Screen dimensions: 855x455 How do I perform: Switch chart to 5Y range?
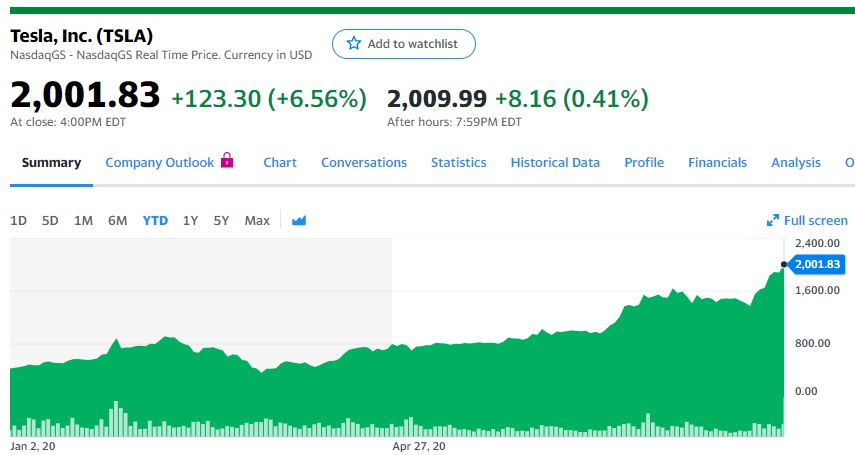(221, 220)
